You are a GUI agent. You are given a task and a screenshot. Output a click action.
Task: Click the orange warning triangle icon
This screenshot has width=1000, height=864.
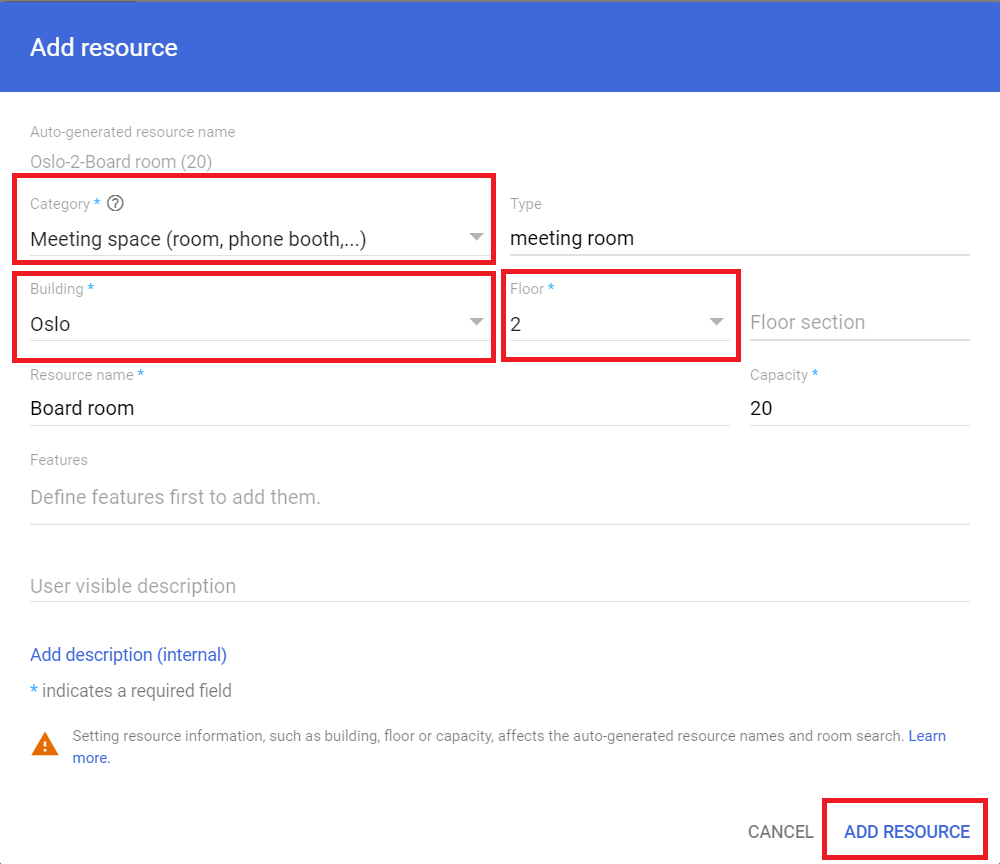pyautogui.click(x=45, y=745)
